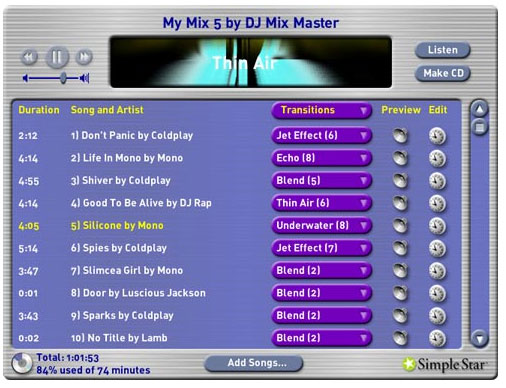Click edit clock icon for Silicone

[x=437, y=226]
